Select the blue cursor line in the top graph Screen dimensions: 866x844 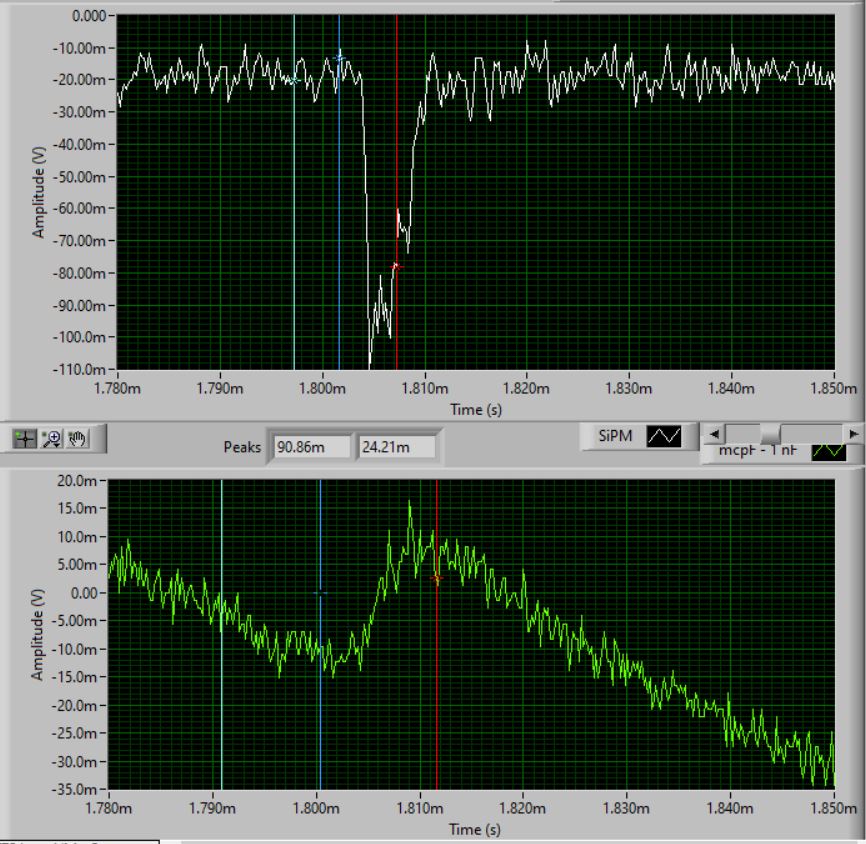coord(339,200)
